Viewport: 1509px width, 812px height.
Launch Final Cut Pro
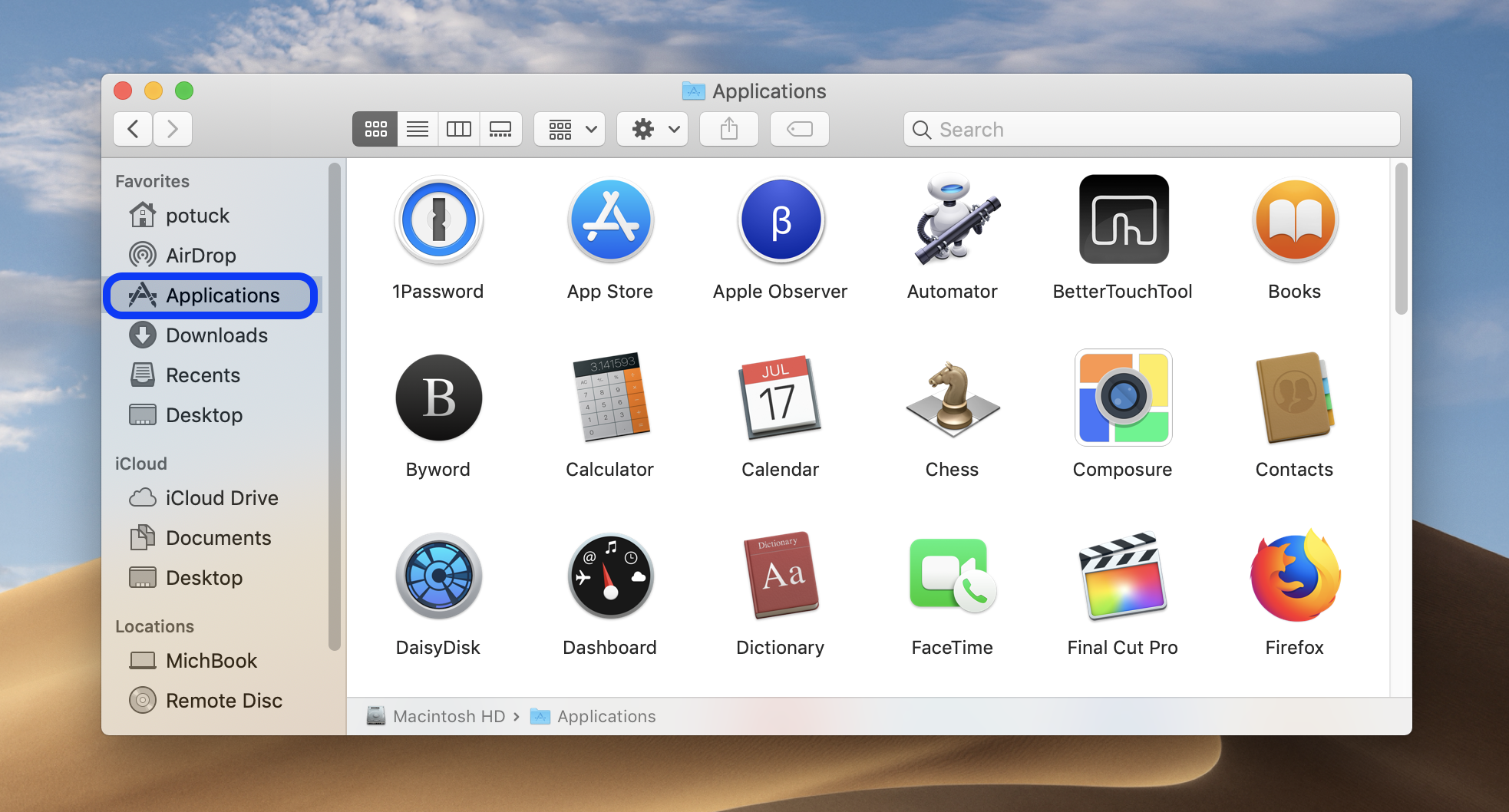pos(1122,576)
